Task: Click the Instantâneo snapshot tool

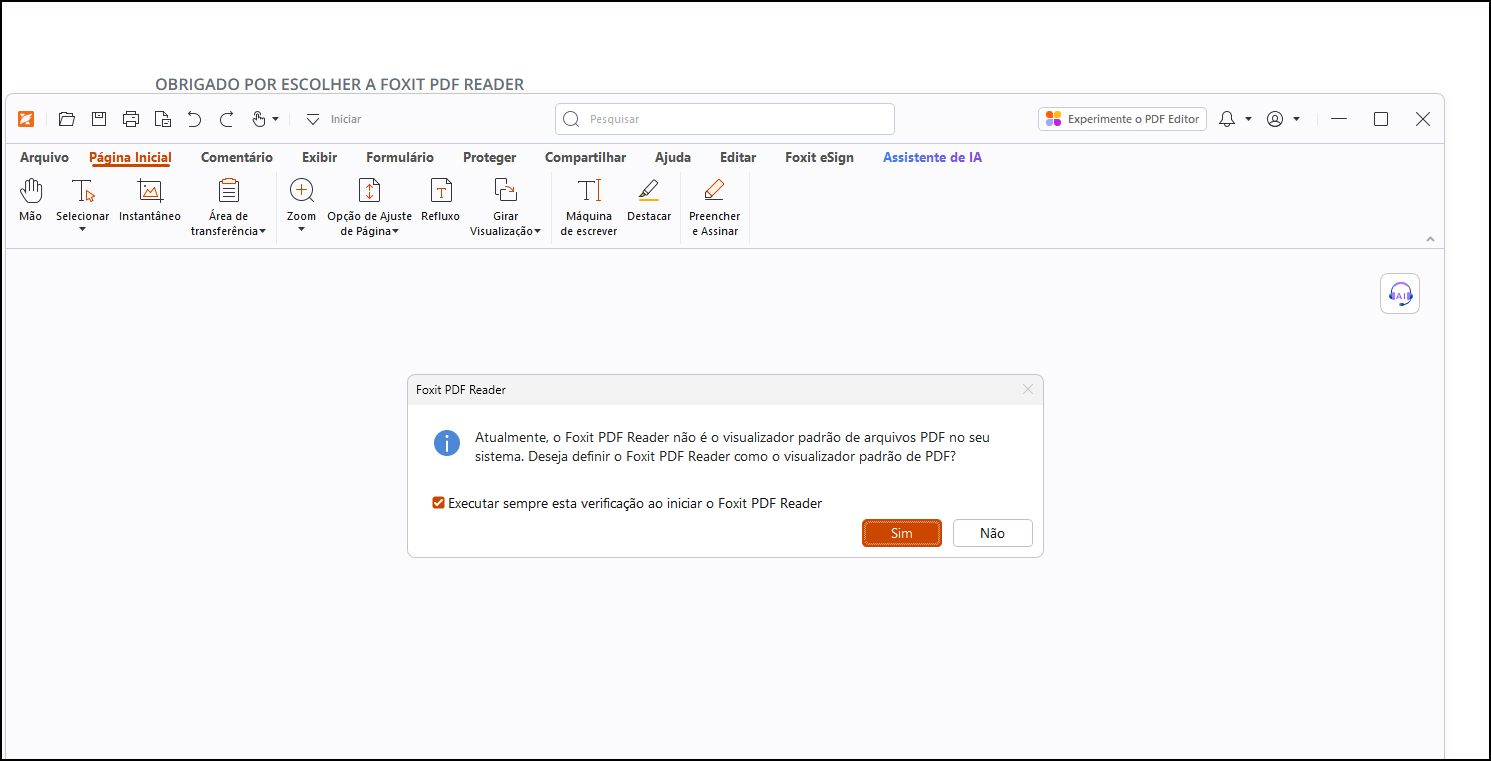Action: [x=150, y=200]
